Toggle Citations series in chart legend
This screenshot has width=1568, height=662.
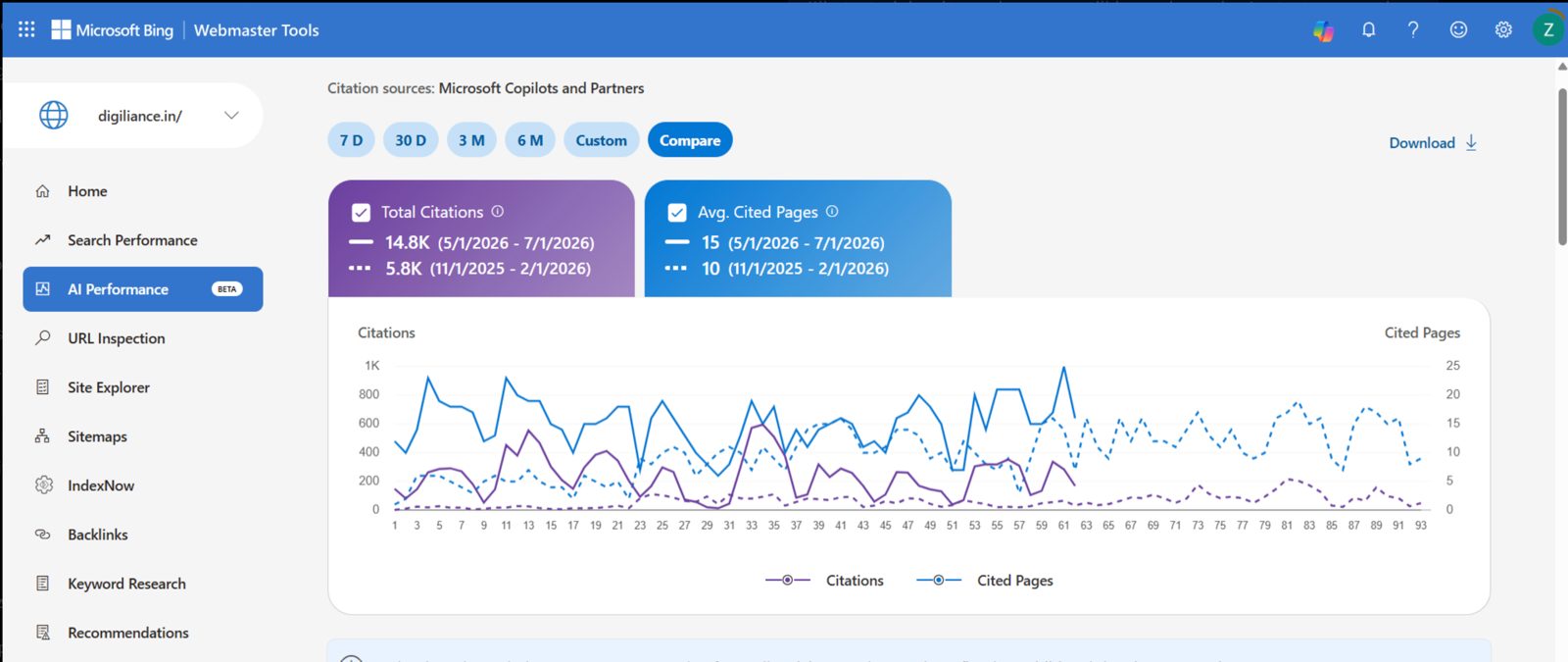tap(825, 581)
